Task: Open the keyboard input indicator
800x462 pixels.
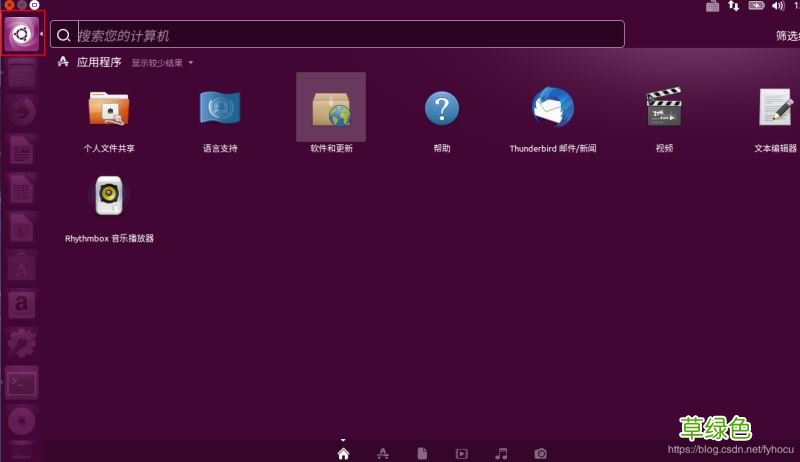Action: [x=712, y=6]
